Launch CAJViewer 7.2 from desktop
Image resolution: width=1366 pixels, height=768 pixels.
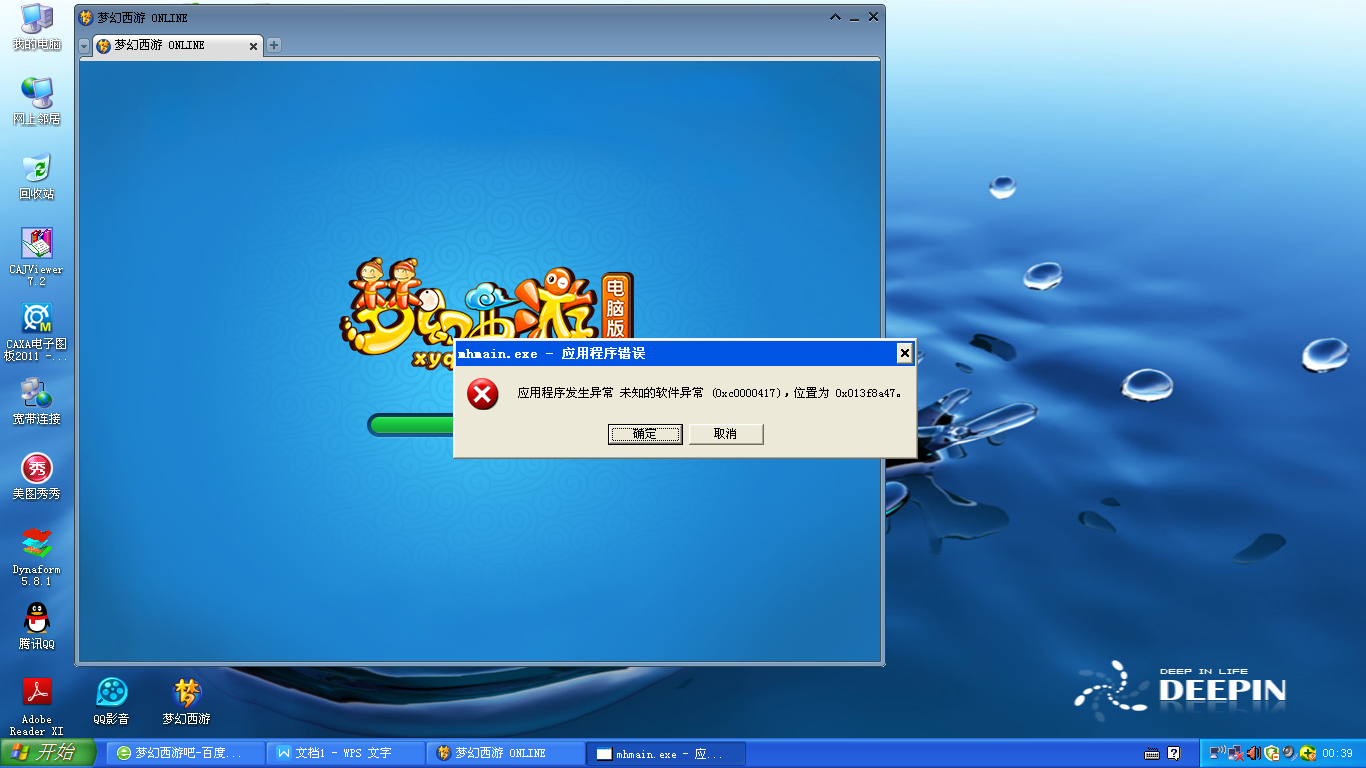(37, 257)
